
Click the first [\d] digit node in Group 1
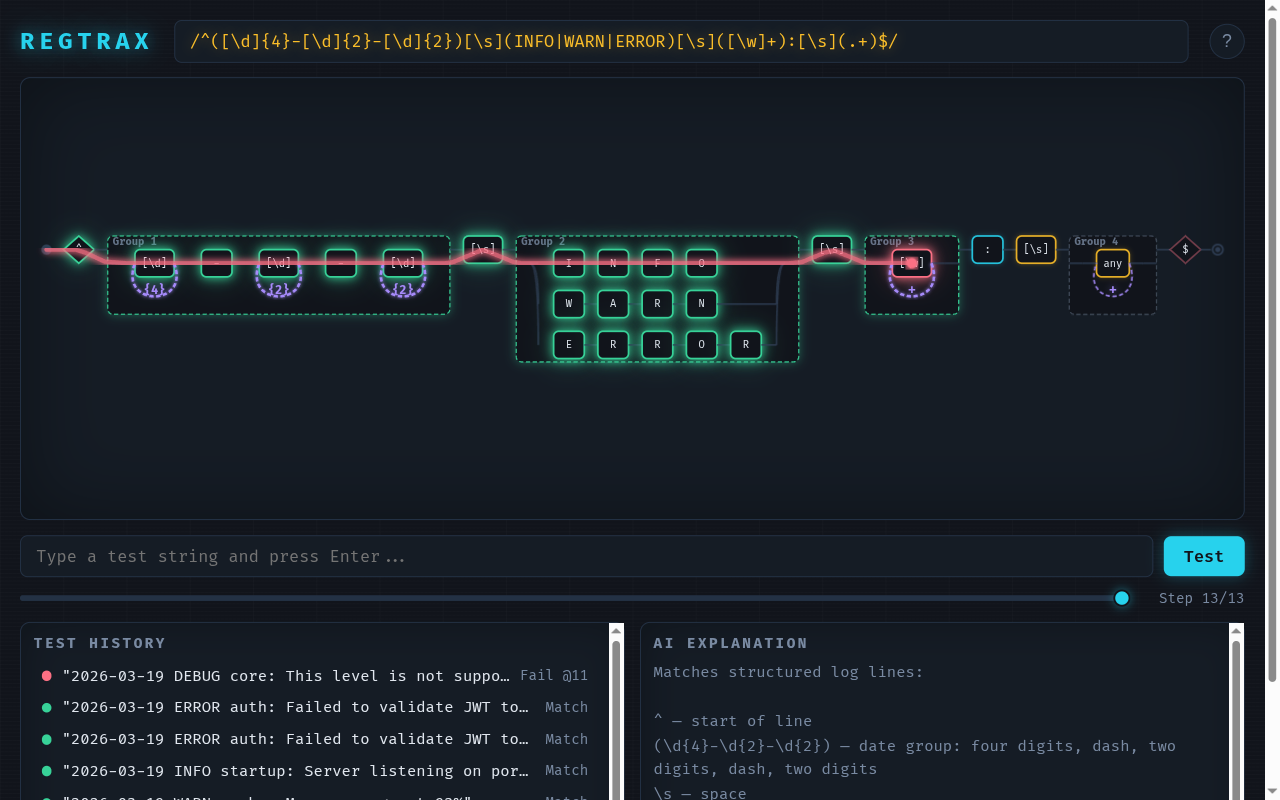(x=155, y=262)
